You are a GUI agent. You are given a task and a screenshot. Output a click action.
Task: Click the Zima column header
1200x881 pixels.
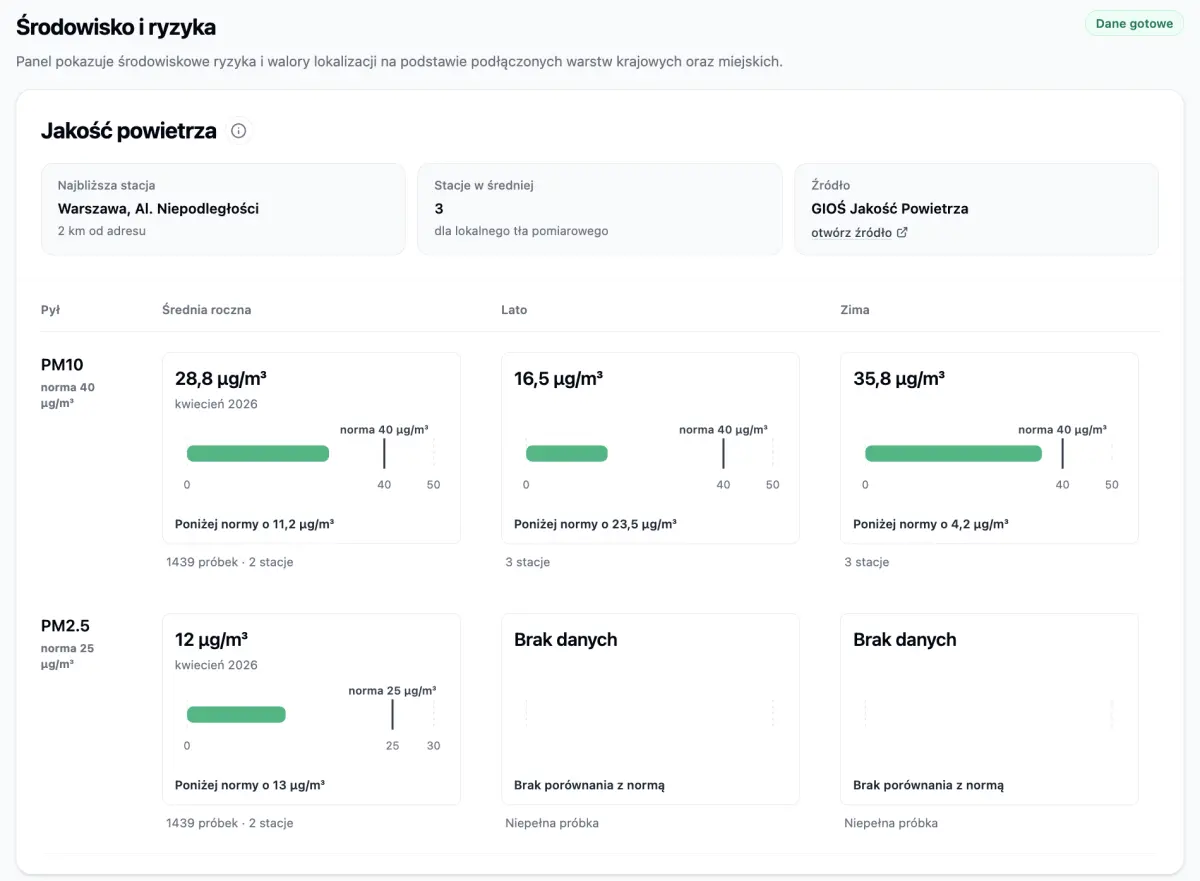point(855,310)
